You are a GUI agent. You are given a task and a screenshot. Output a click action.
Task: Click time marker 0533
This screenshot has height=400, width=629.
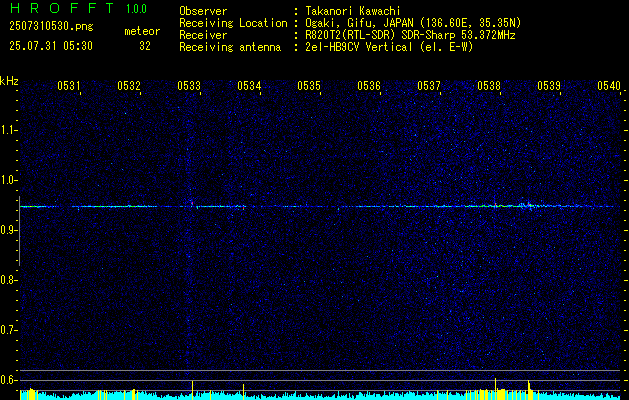189,85
